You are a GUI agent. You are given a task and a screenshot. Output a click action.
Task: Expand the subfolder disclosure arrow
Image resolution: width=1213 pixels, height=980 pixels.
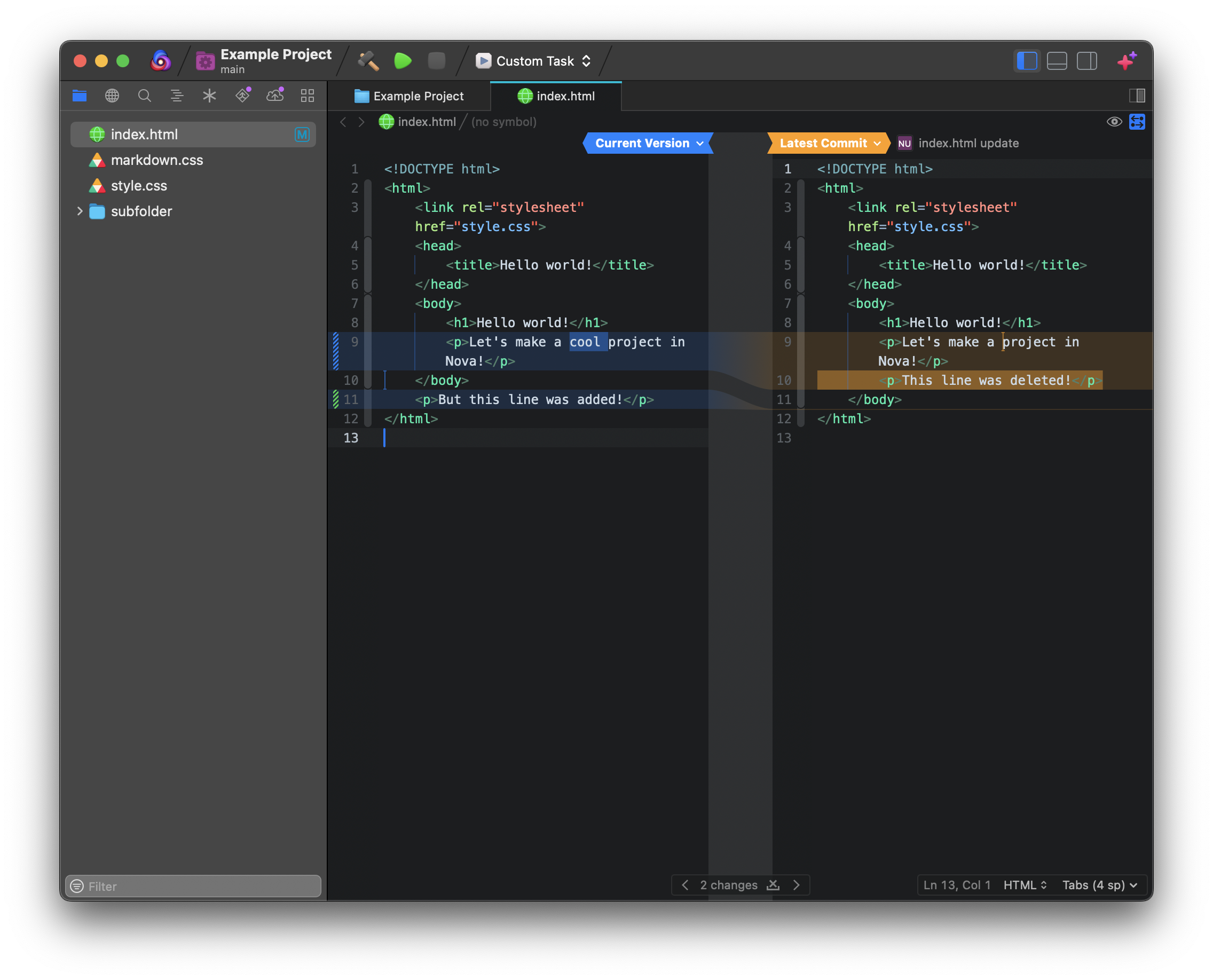pos(80,211)
